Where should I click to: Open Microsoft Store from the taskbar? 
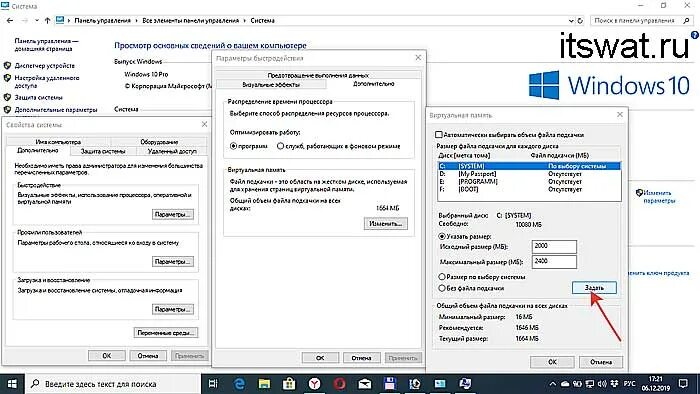click(289, 384)
